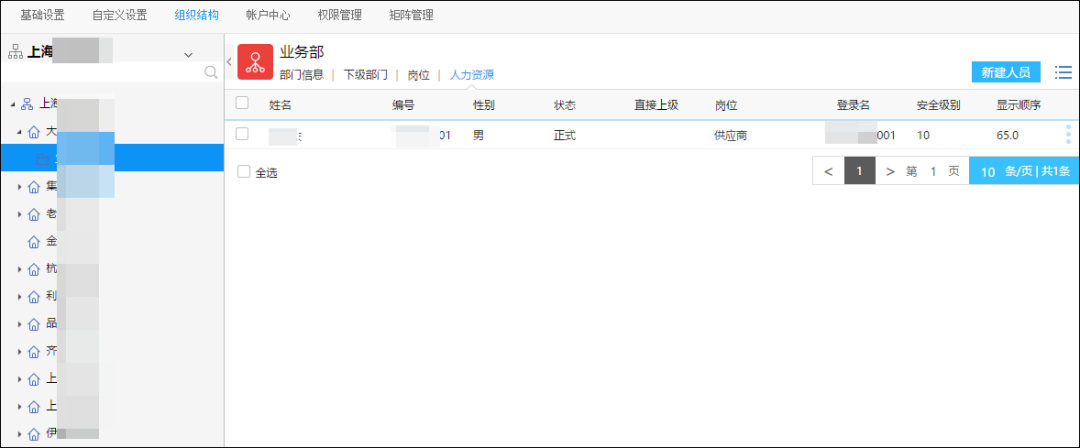Click the 显示顺序 column header

tap(1018, 105)
